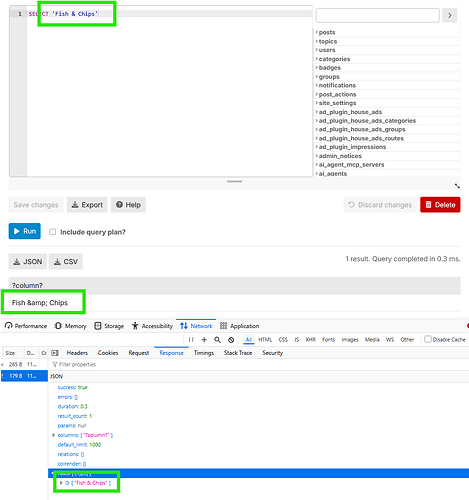Switch to Request tab
This screenshot has width=469, height=500.
pos(139,353)
